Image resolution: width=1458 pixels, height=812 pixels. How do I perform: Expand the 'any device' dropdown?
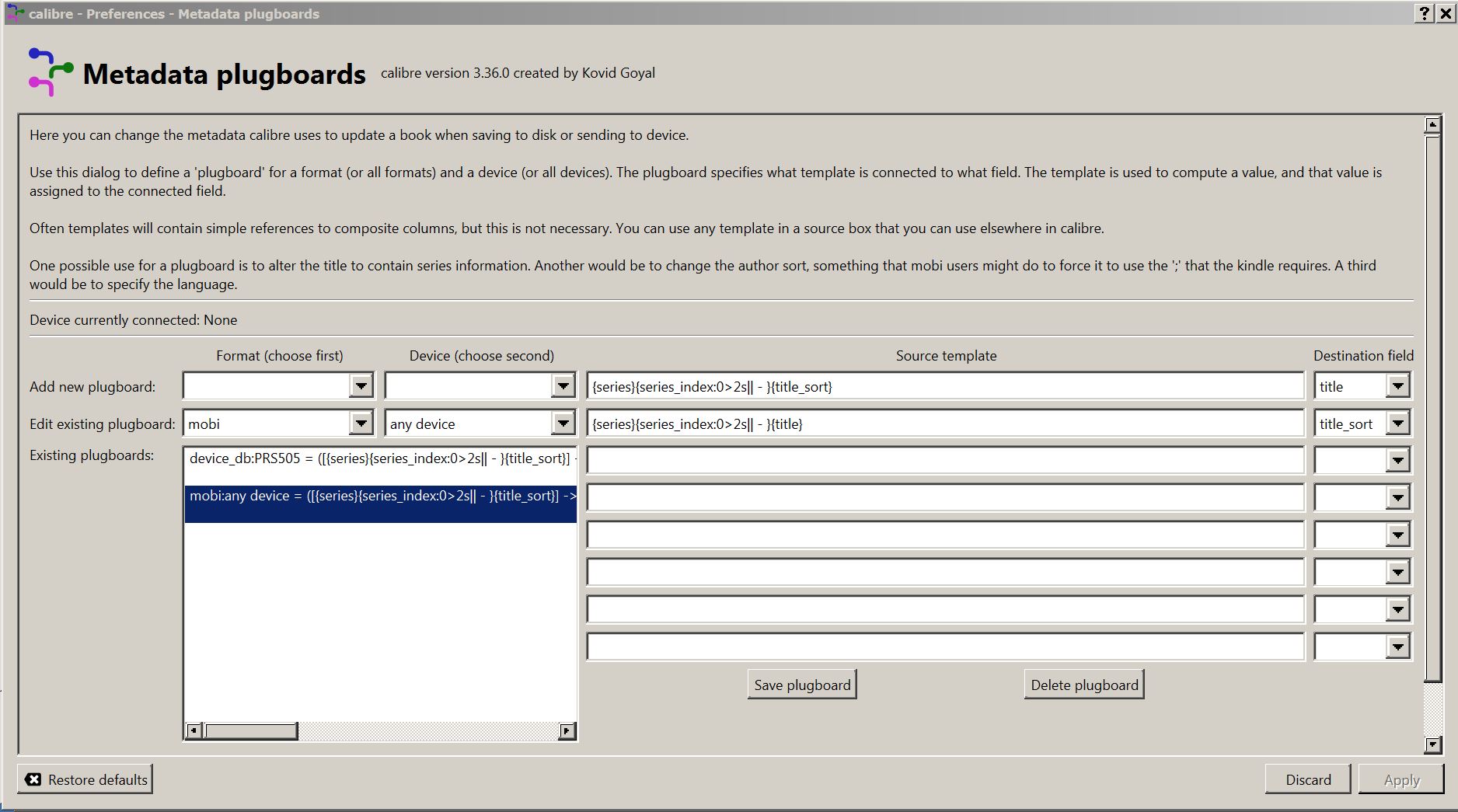563,423
